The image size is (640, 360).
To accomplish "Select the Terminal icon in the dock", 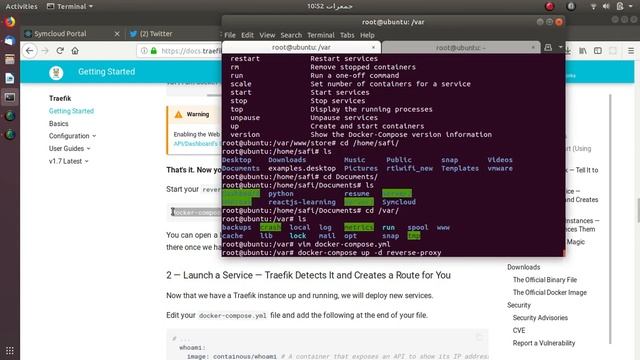I will coord(10,98).
